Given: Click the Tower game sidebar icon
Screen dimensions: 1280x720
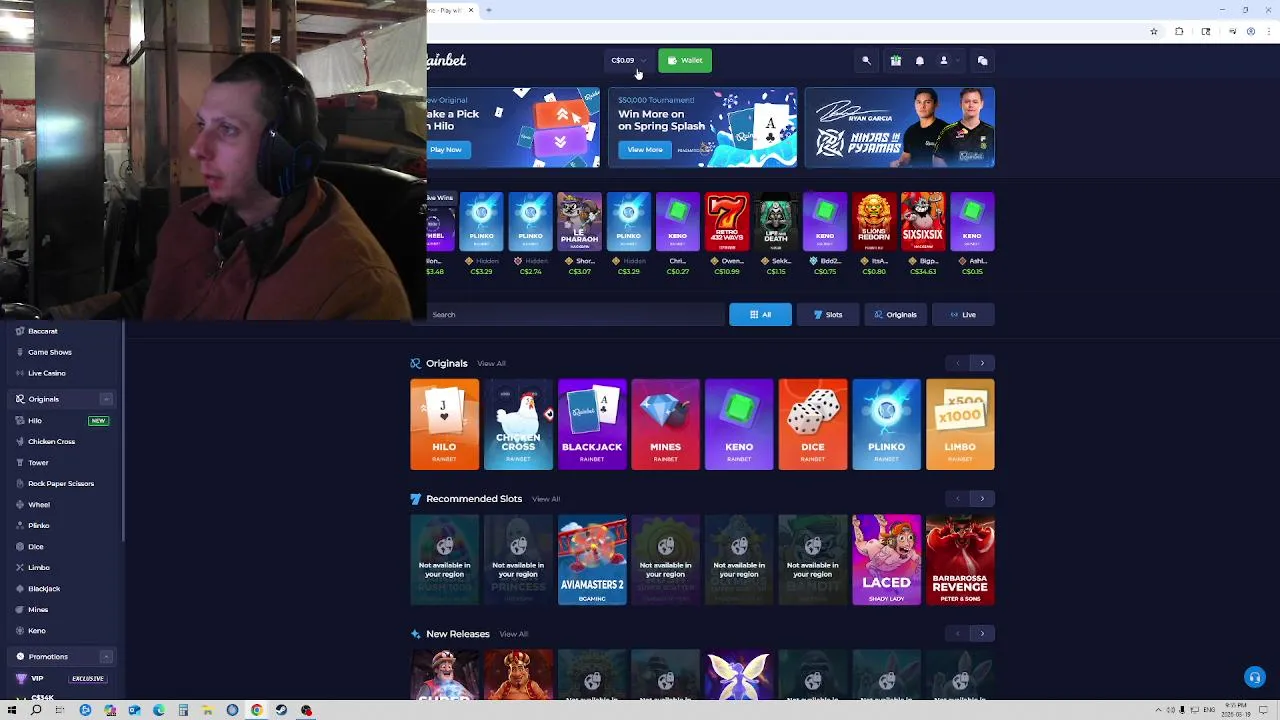Looking at the screenshot, I should pyautogui.click(x=20, y=463).
